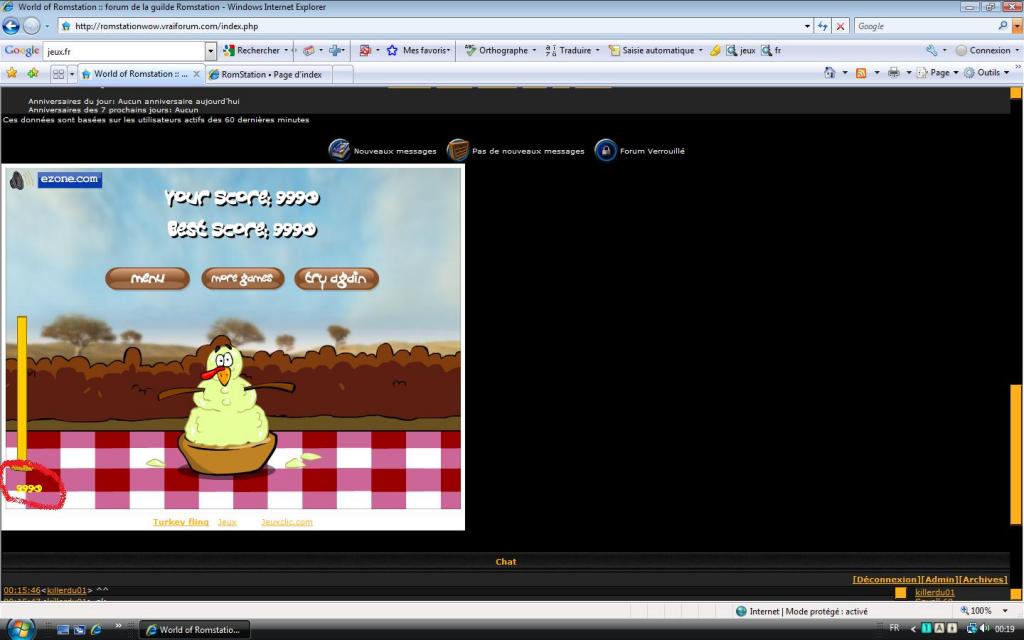This screenshot has width=1024, height=640.
Task: Open the chat Archives link
Action: [x=984, y=579]
